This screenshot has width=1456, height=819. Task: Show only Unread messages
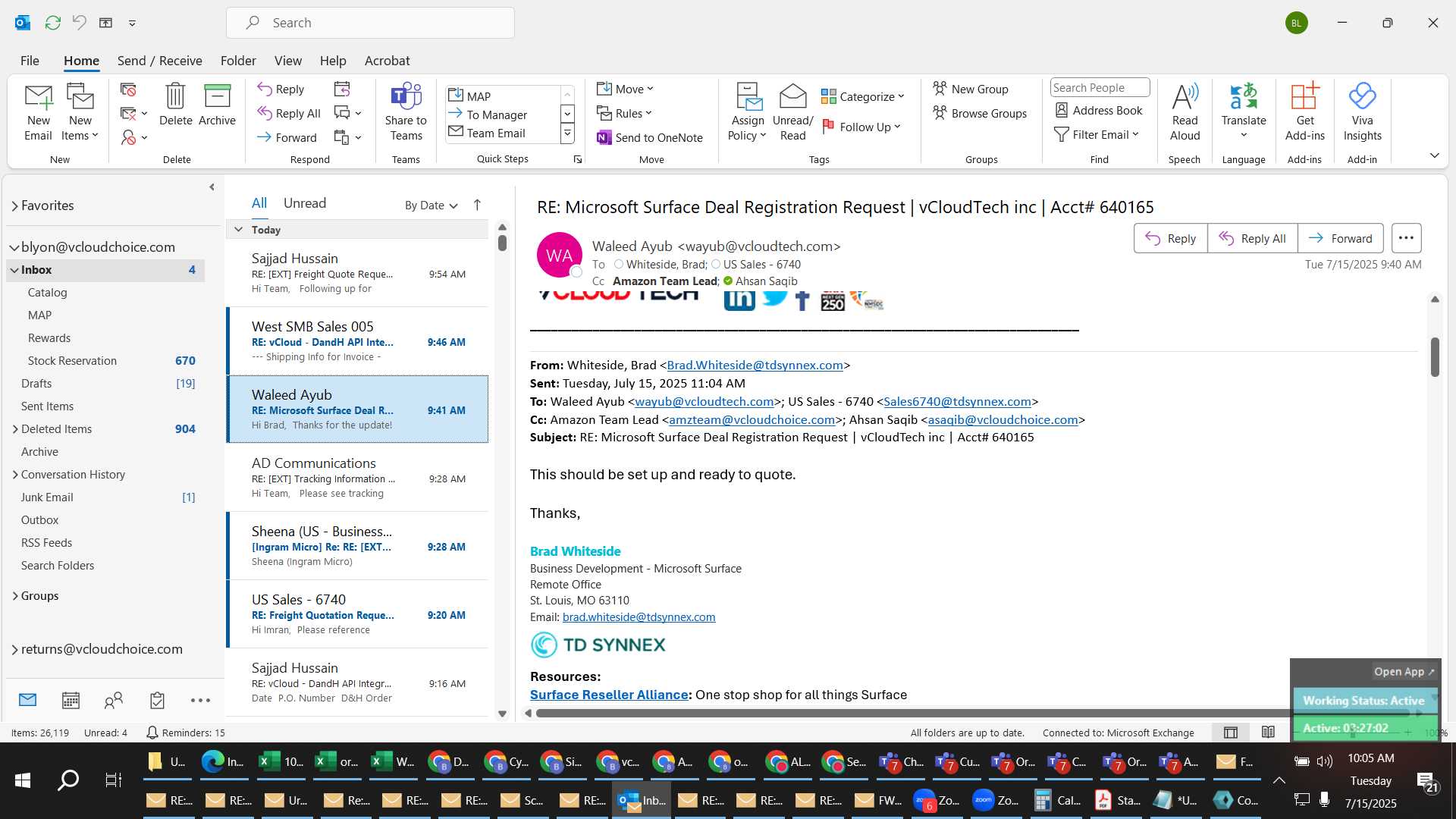[x=305, y=203]
